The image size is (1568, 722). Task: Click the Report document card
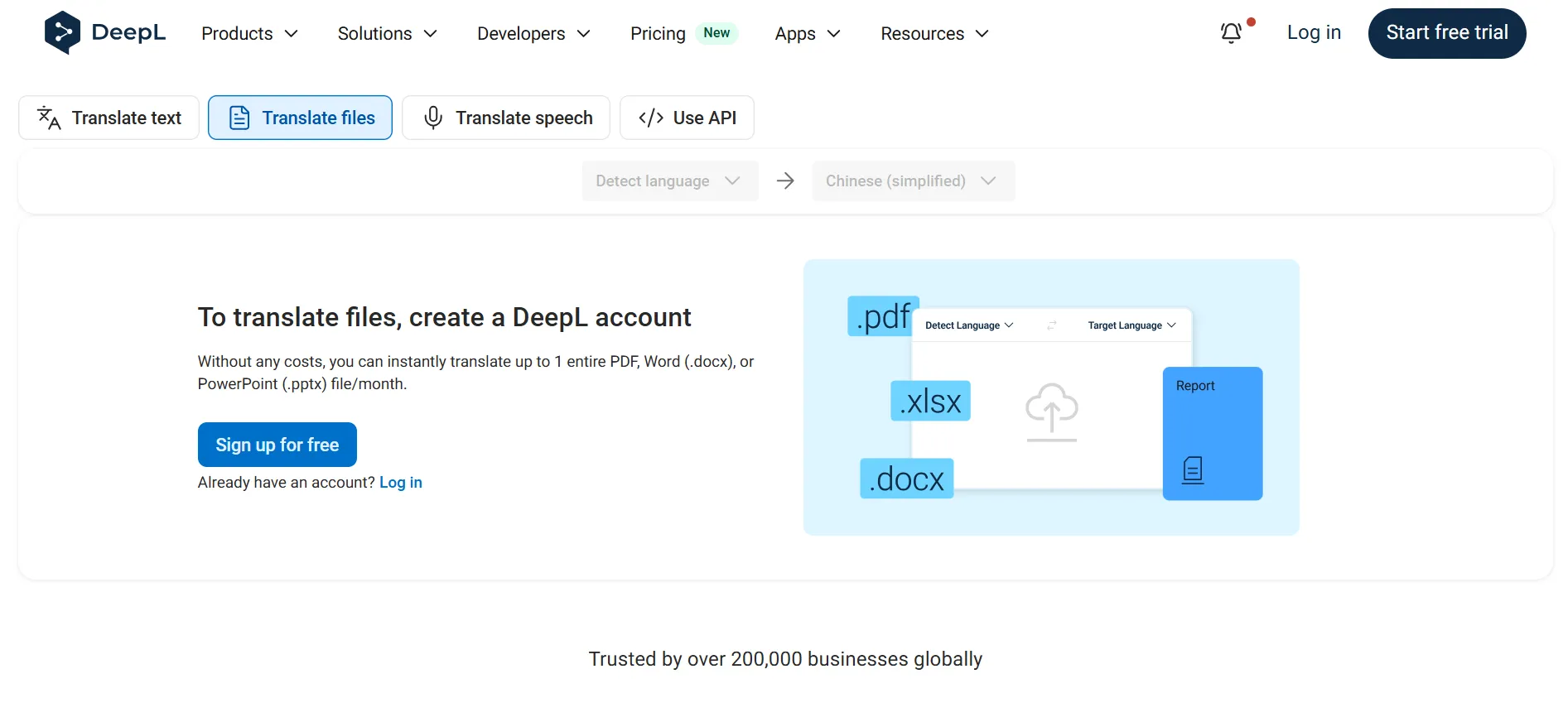coord(1213,433)
